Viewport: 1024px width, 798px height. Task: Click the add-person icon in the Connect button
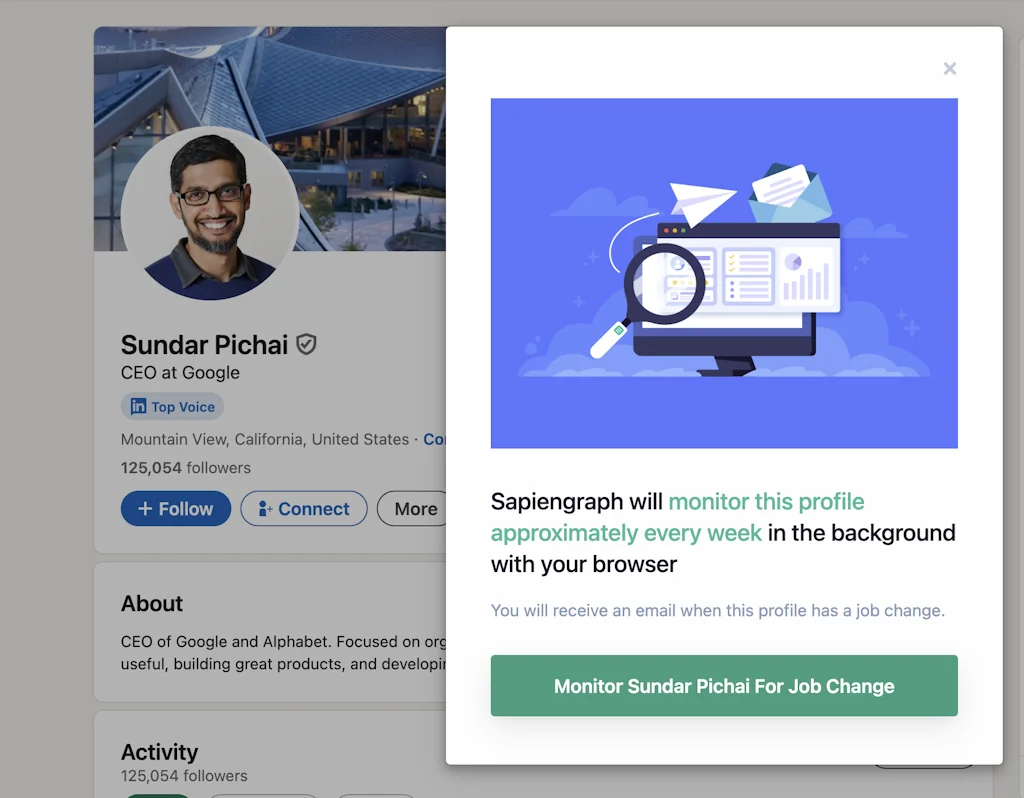tap(264, 508)
